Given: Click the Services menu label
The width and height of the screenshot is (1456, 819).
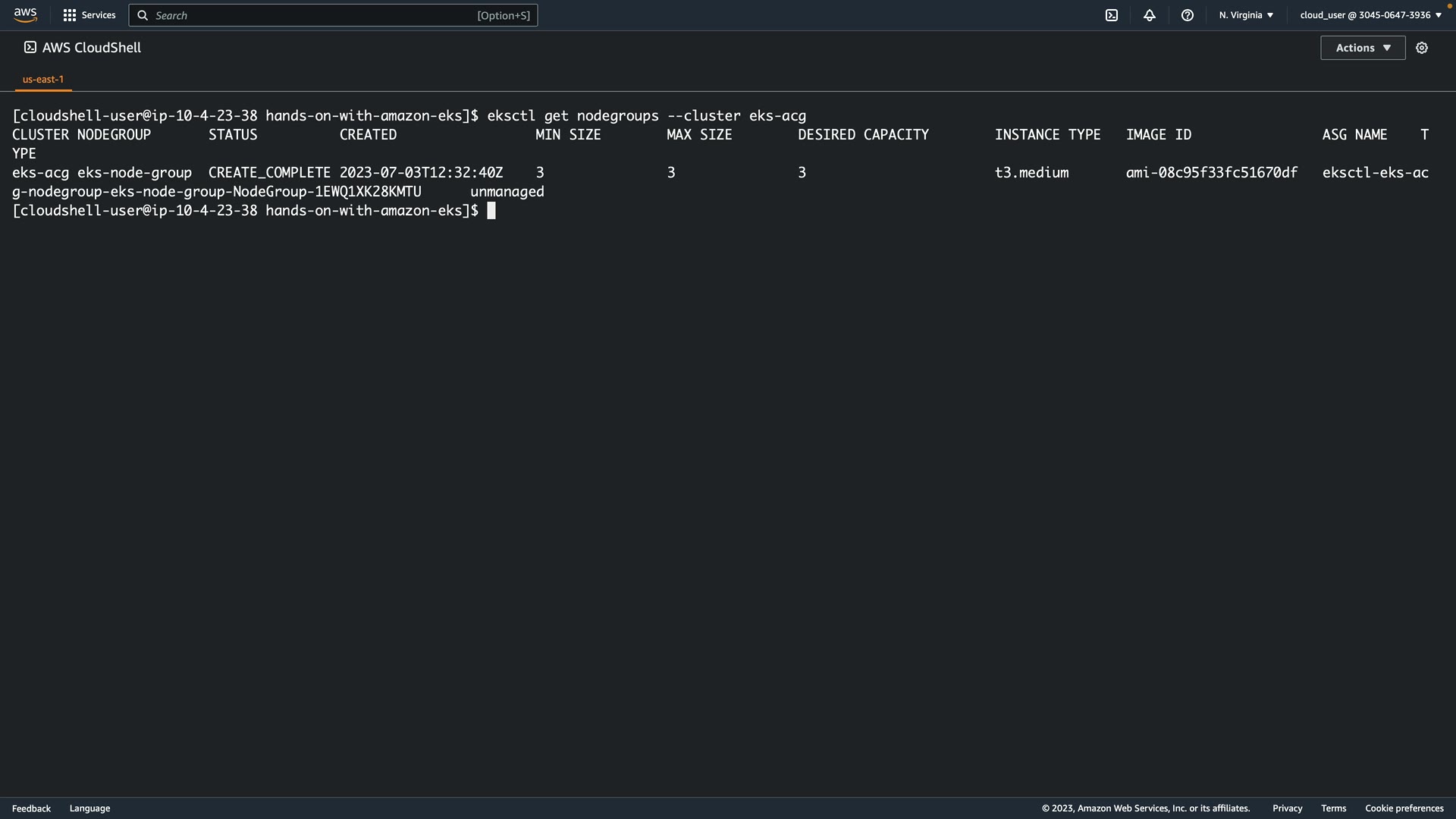Looking at the screenshot, I should (x=99, y=15).
